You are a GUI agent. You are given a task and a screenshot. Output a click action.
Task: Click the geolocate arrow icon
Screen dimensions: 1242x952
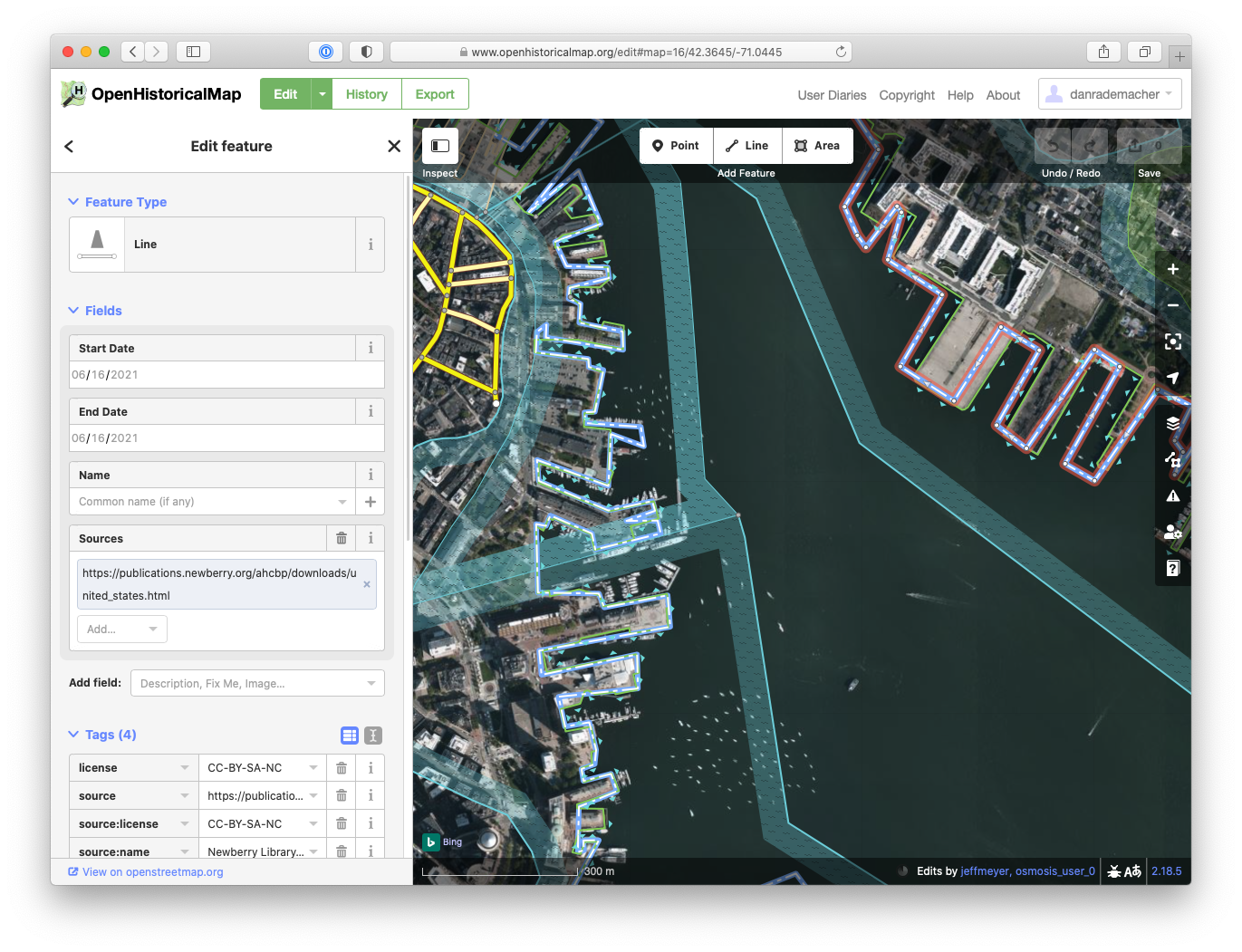coord(1172,378)
